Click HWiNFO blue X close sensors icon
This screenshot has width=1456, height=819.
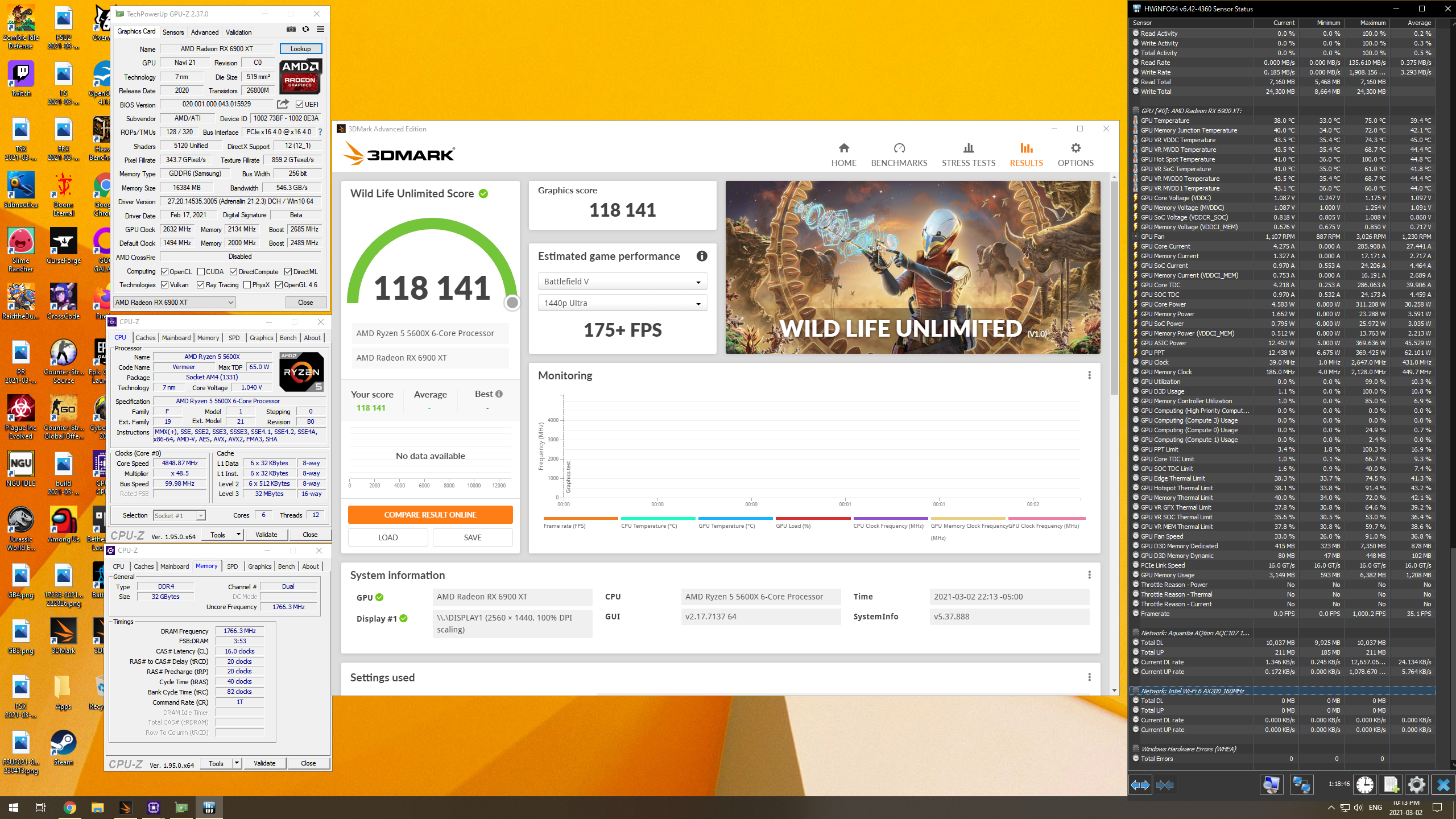pyautogui.click(x=1443, y=785)
